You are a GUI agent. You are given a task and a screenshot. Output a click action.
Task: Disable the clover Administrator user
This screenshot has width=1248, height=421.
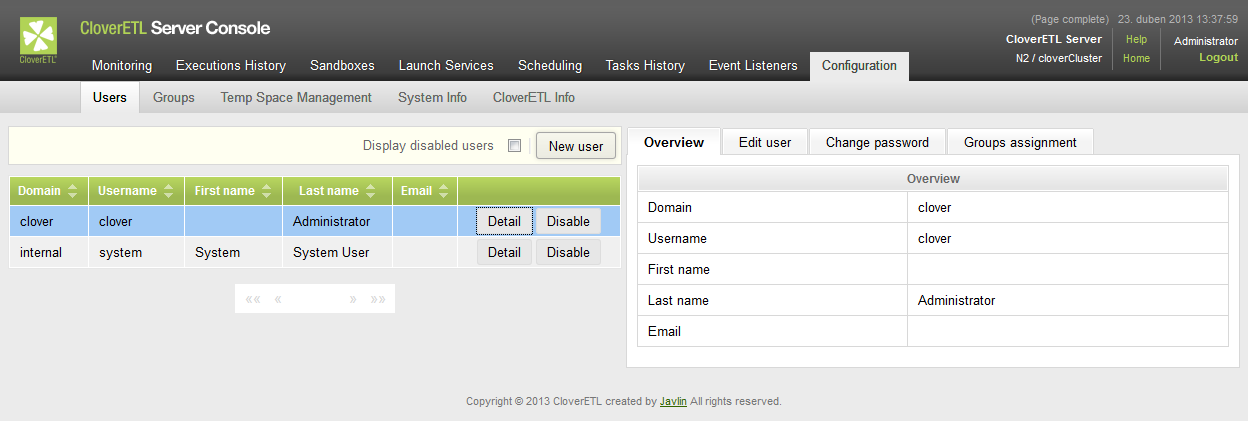coord(568,221)
